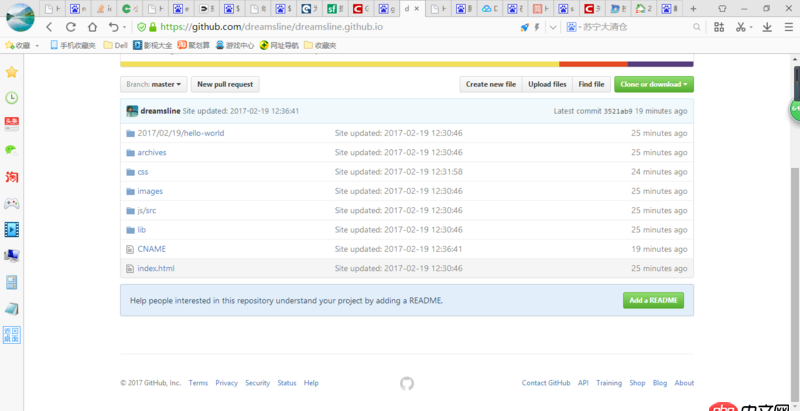The image size is (800, 411).
Task: Open the game controller sidebar icon
Action: click(12, 204)
